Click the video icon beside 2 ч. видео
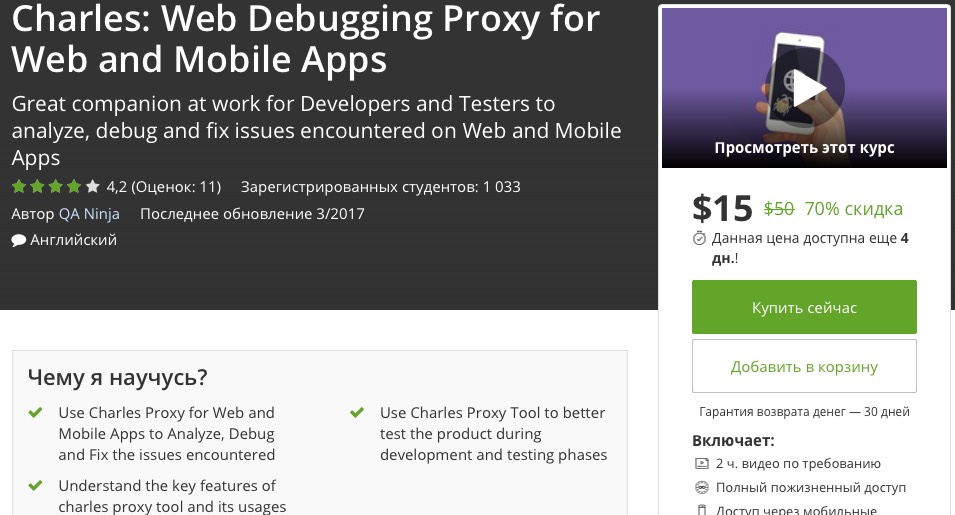Viewport: 955px width, 515px height. 701,464
